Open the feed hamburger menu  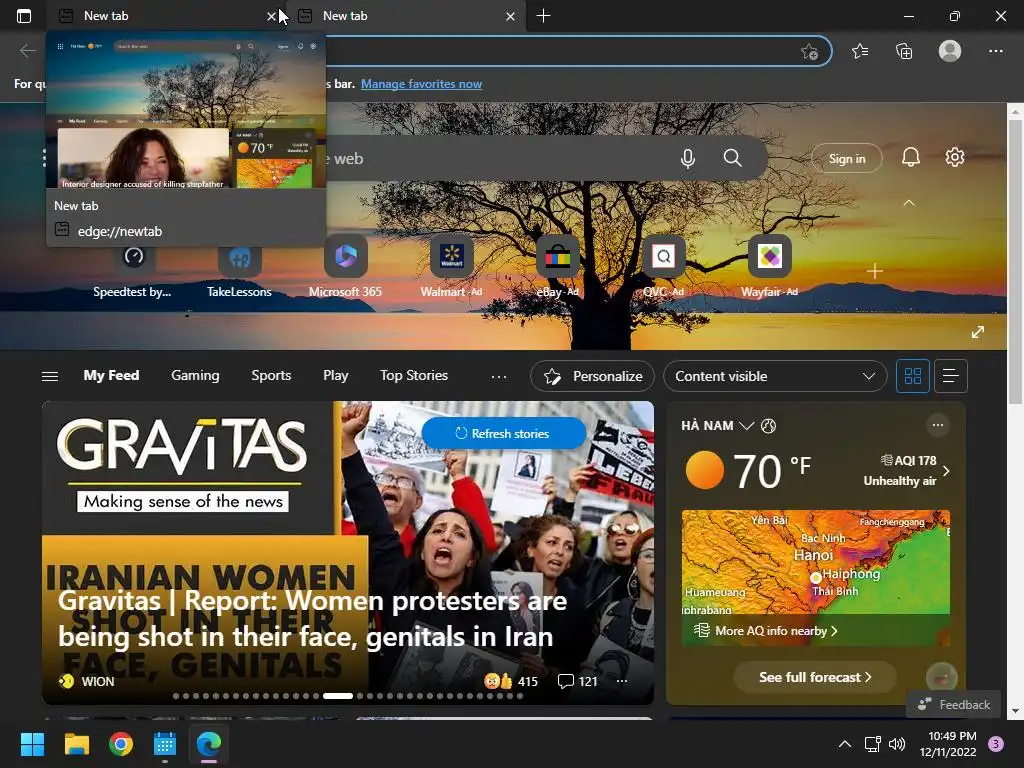click(50, 376)
